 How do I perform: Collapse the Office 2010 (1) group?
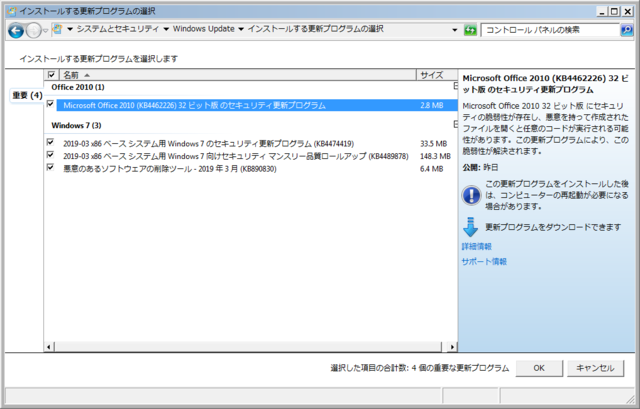click(x=456, y=86)
